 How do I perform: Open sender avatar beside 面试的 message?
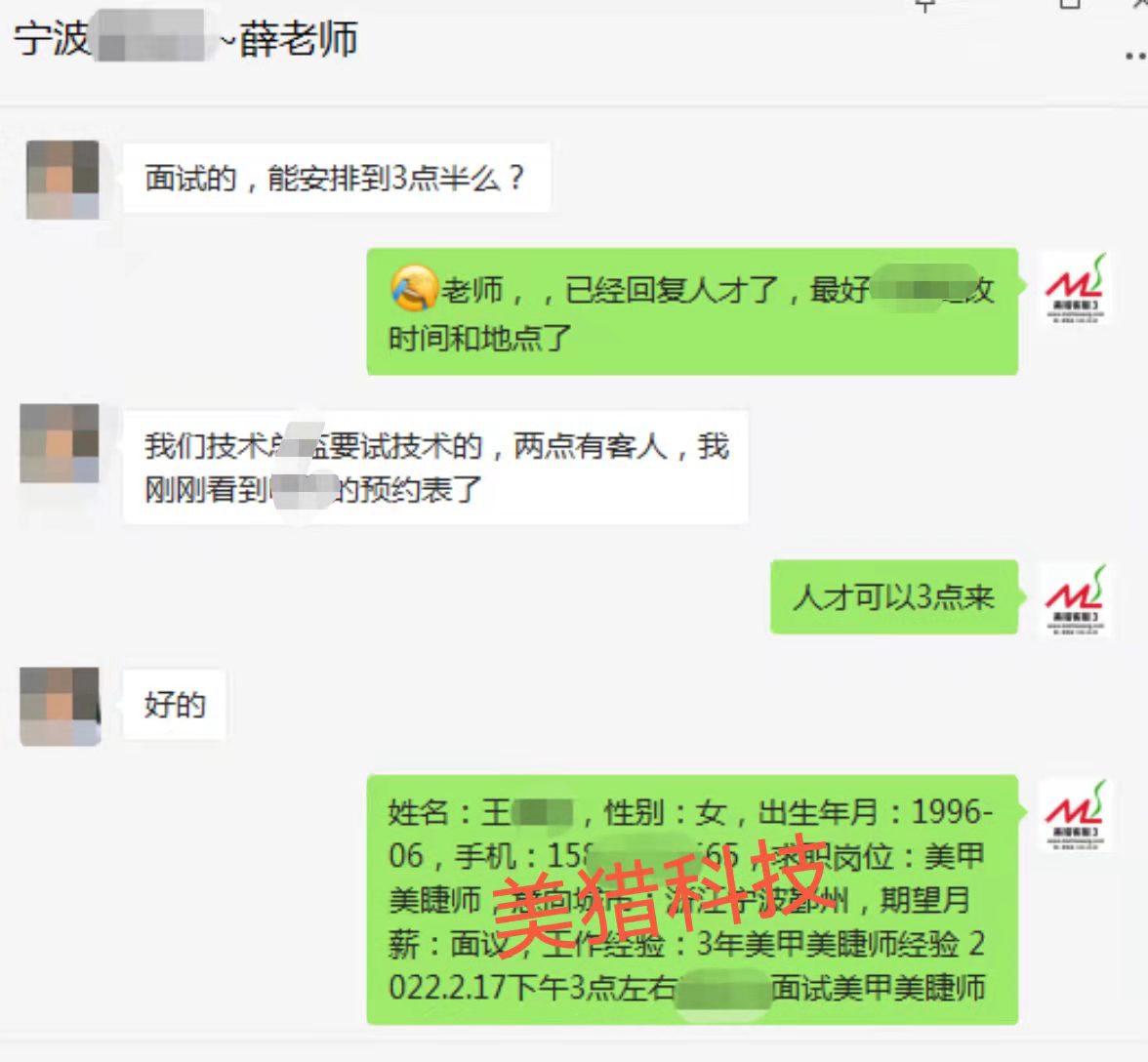pyautogui.click(x=62, y=180)
